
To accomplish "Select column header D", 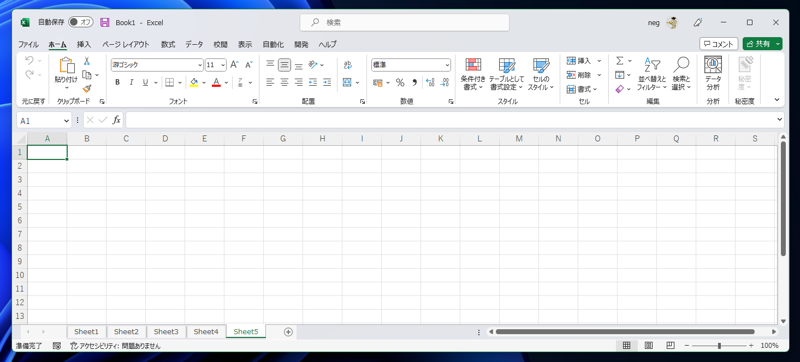I will pos(165,139).
